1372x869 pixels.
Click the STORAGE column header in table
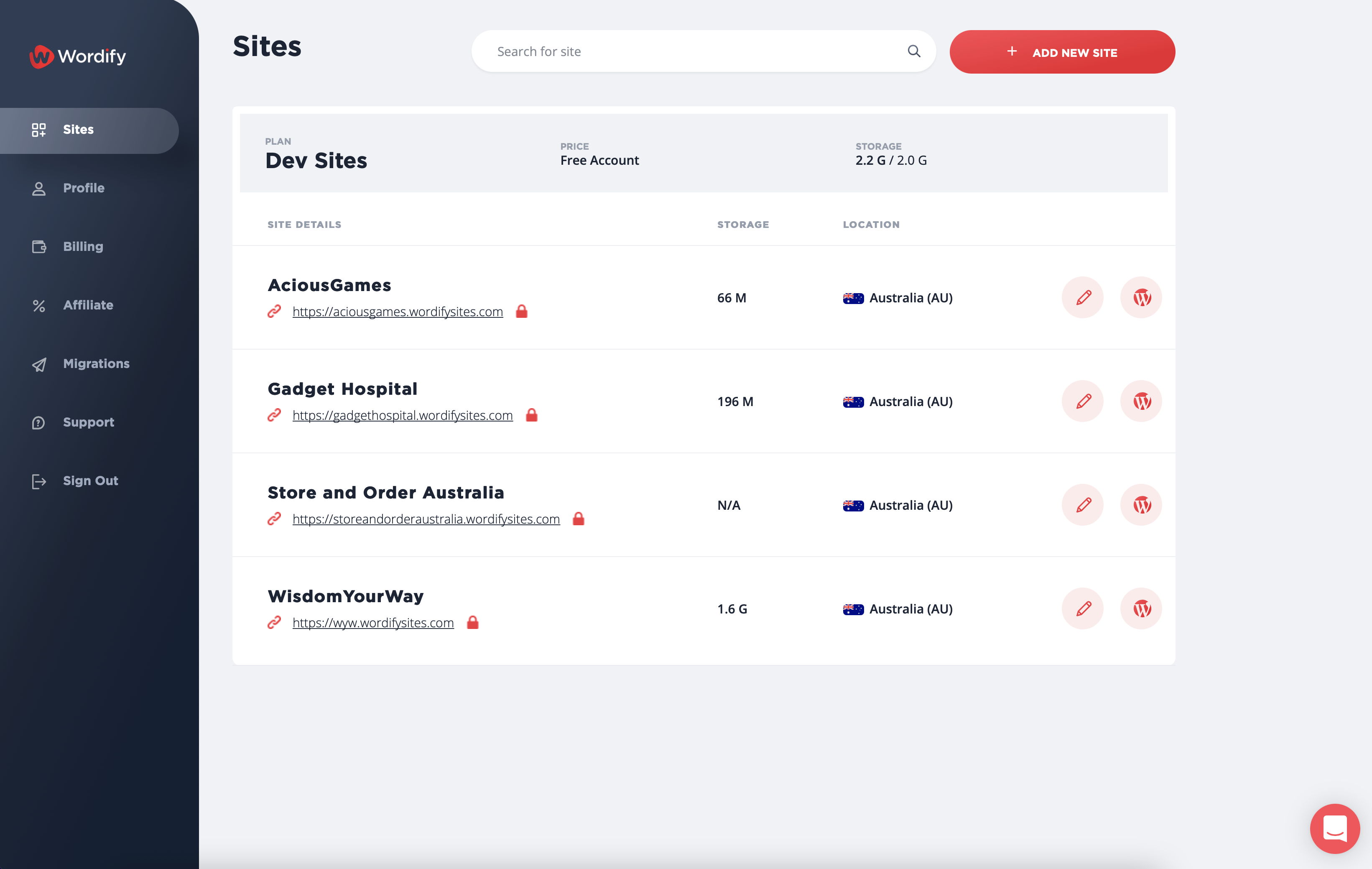(743, 225)
